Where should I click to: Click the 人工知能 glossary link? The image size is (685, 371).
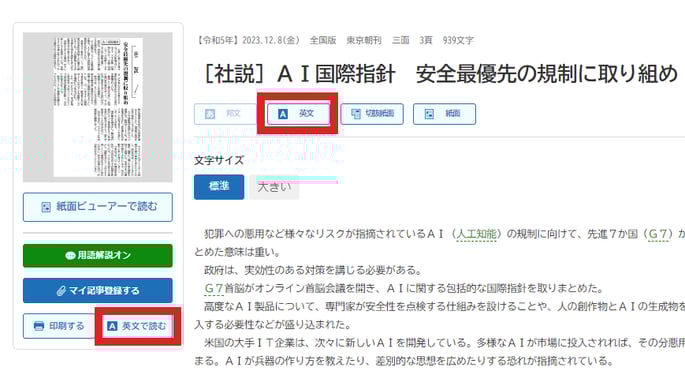click(476, 234)
